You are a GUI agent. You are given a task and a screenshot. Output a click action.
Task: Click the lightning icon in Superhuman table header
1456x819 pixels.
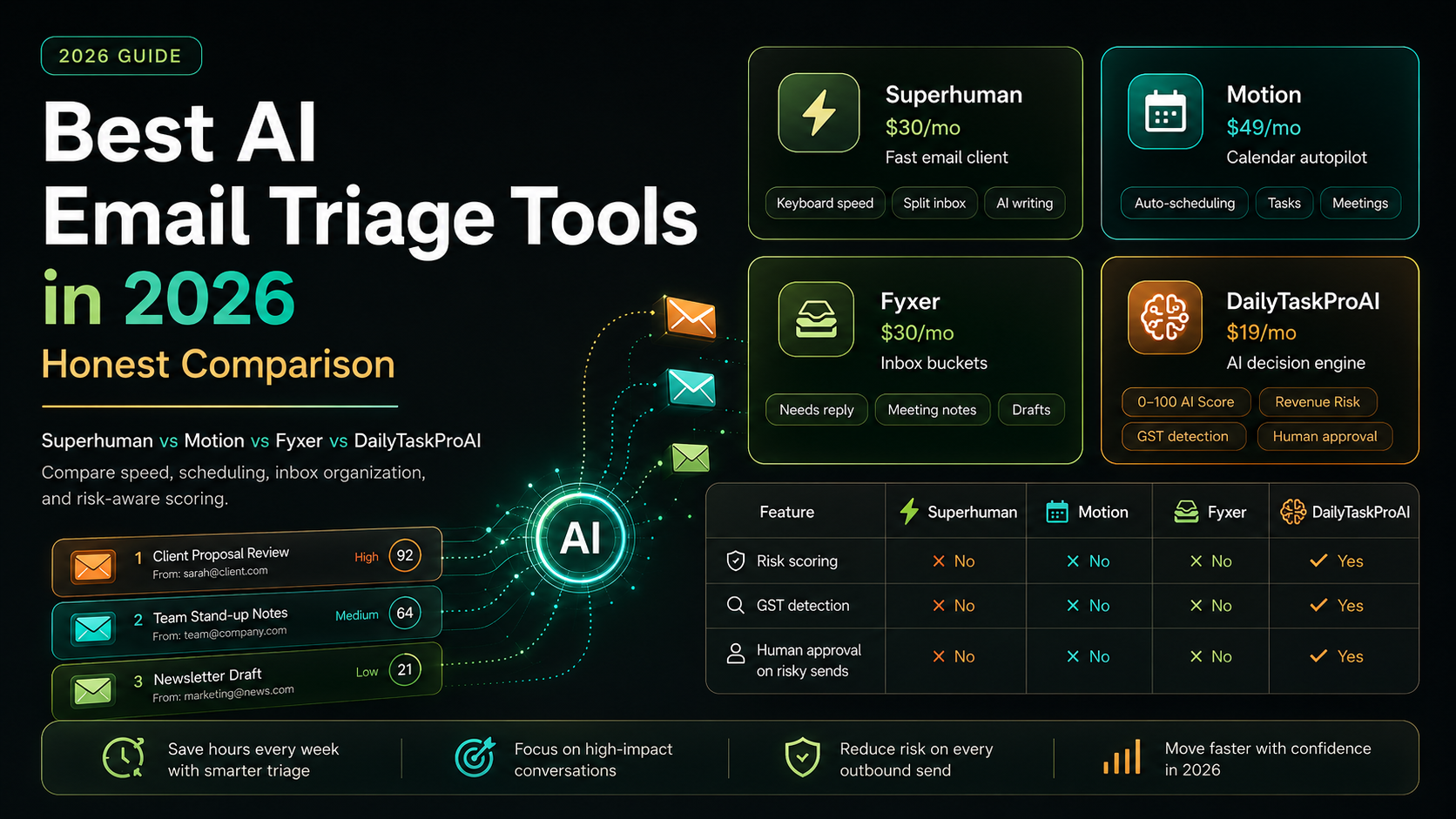[909, 512]
